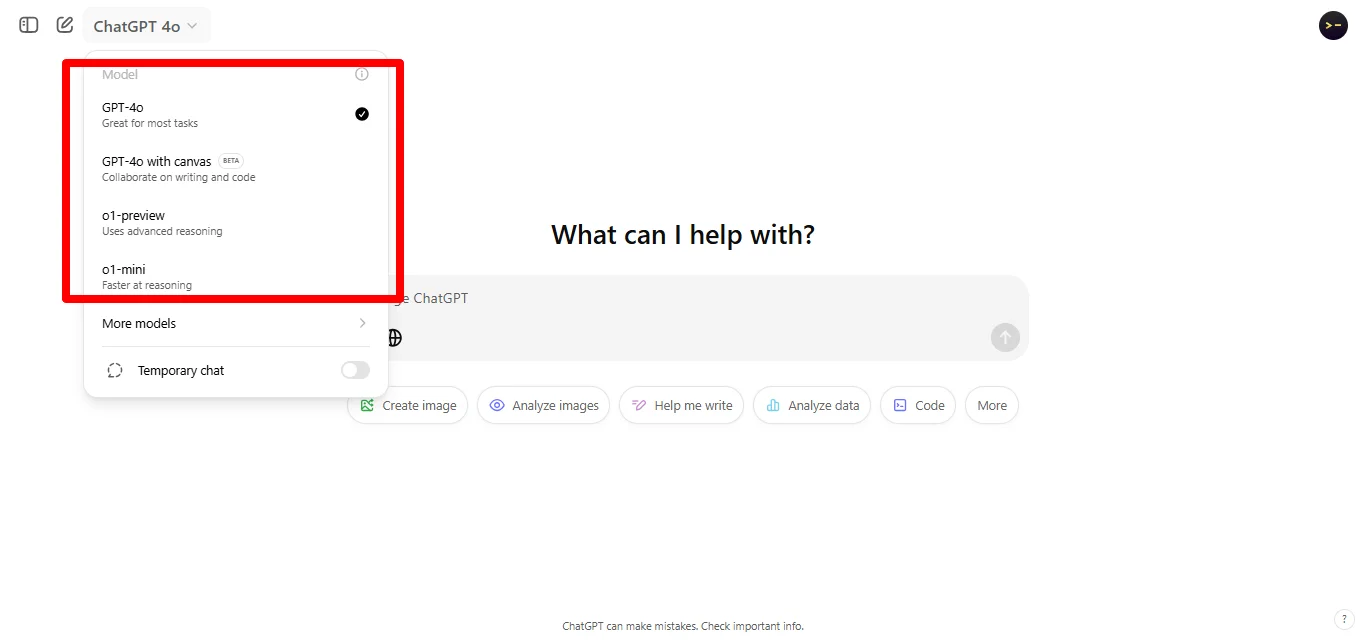Enable the Temporary chat switch
The height and width of the screenshot is (641, 1366).
pyautogui.click(x=355, y=371)
